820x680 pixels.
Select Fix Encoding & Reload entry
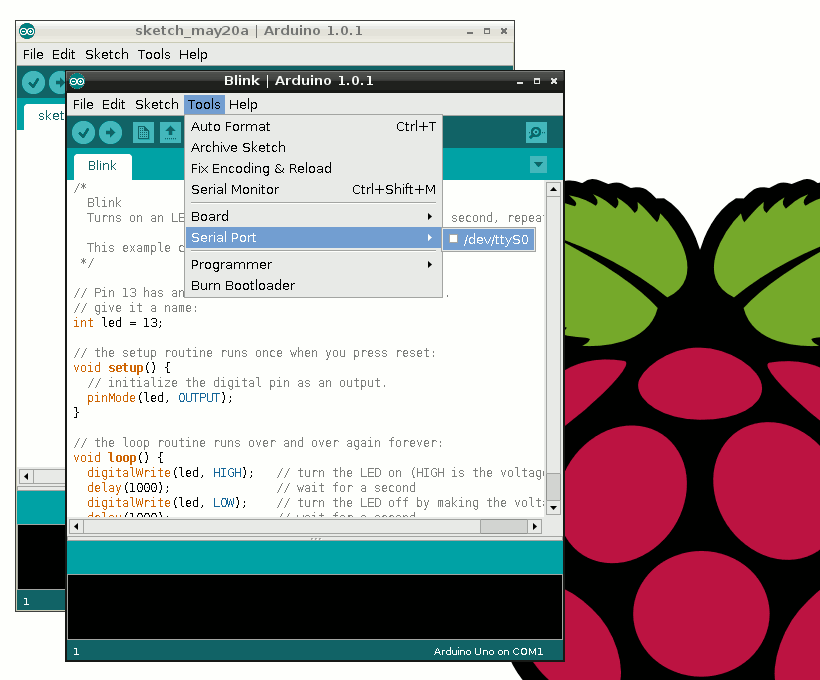point(313,168)
